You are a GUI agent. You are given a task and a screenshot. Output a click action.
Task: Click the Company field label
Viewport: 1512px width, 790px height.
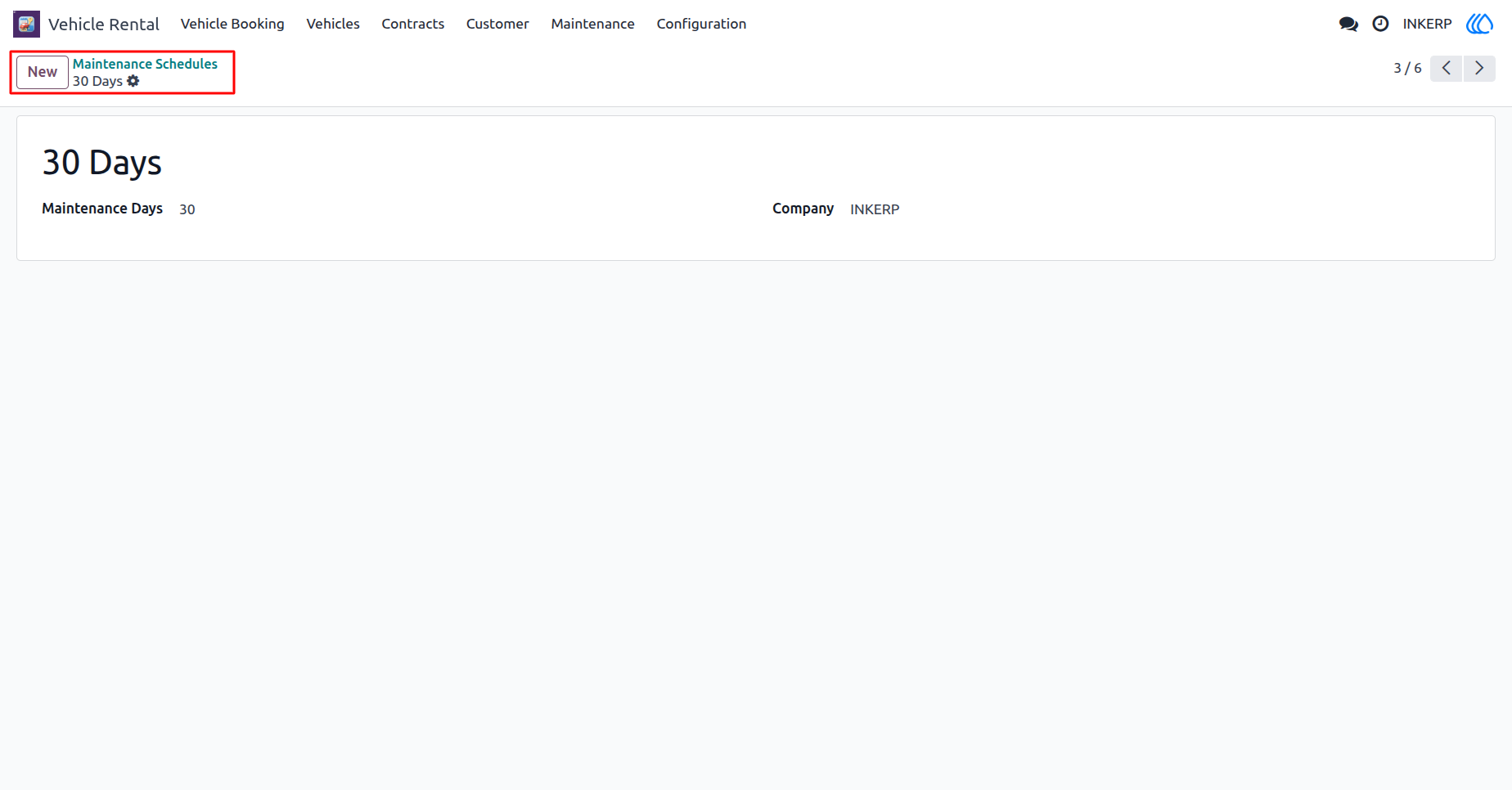803,209
